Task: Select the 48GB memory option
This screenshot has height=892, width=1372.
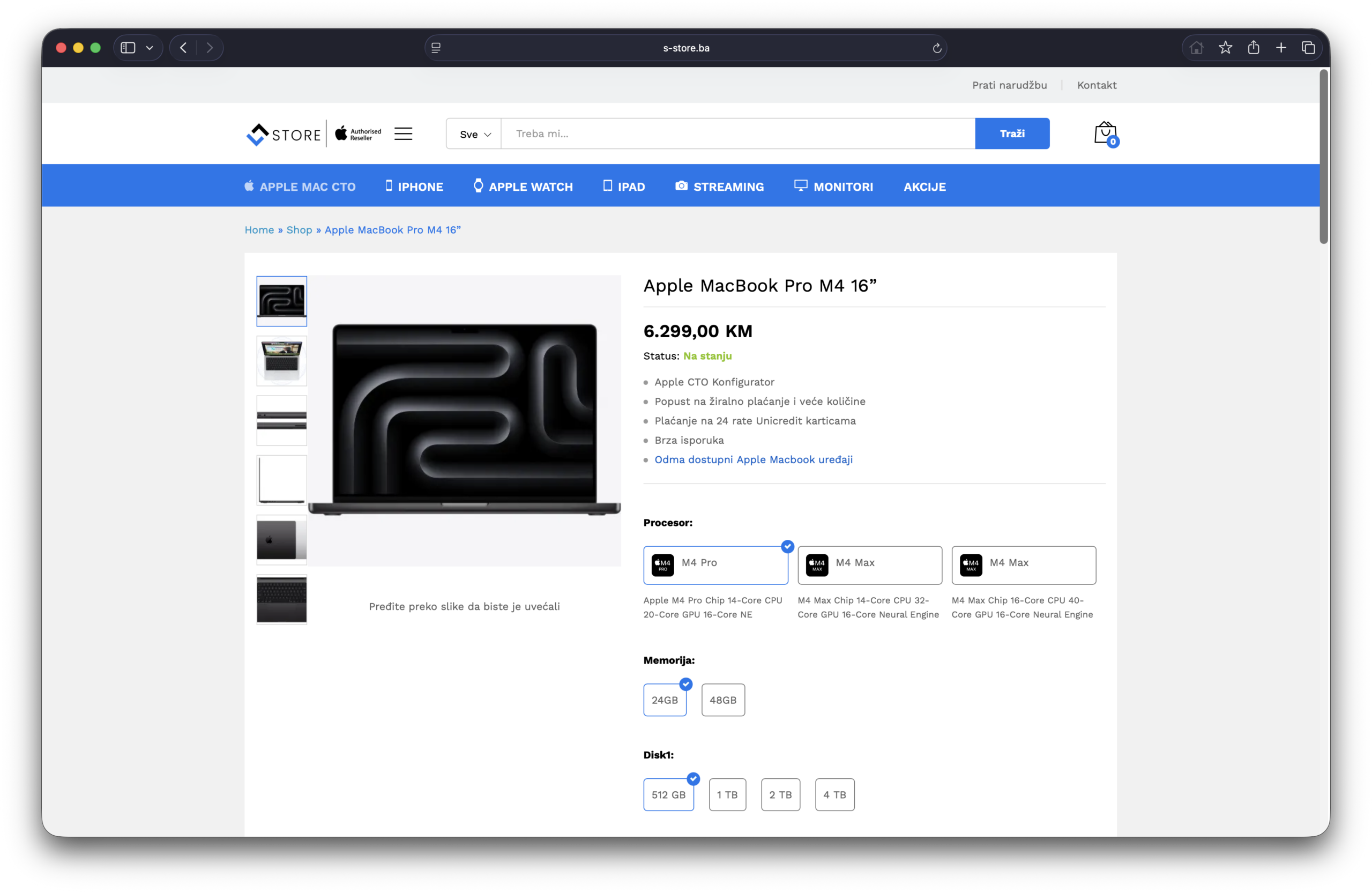Action: tap(723, 700)
